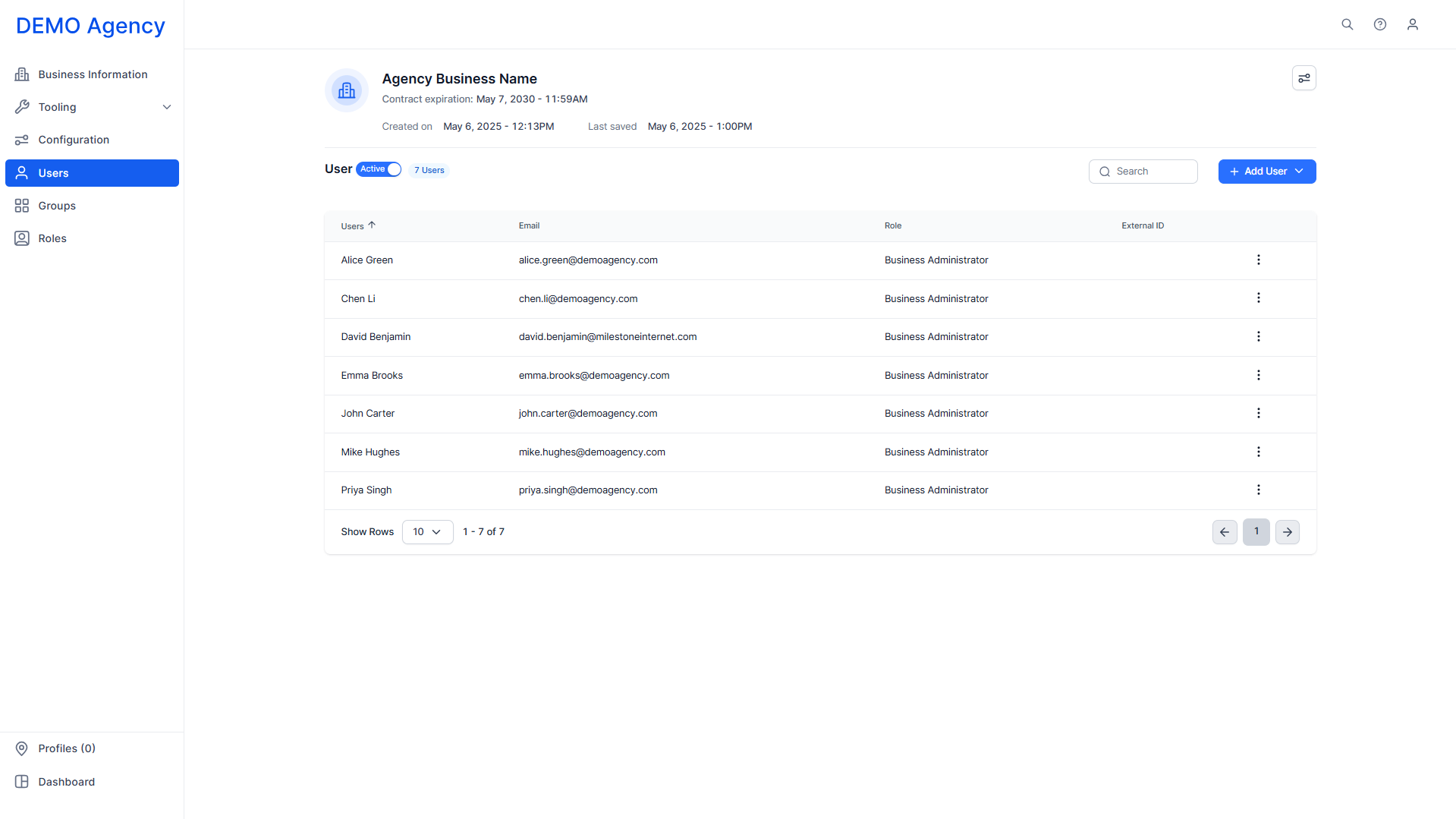The image size is (1456, 819).
Task: Select the Priya Singh name cell
Action: 366,490
